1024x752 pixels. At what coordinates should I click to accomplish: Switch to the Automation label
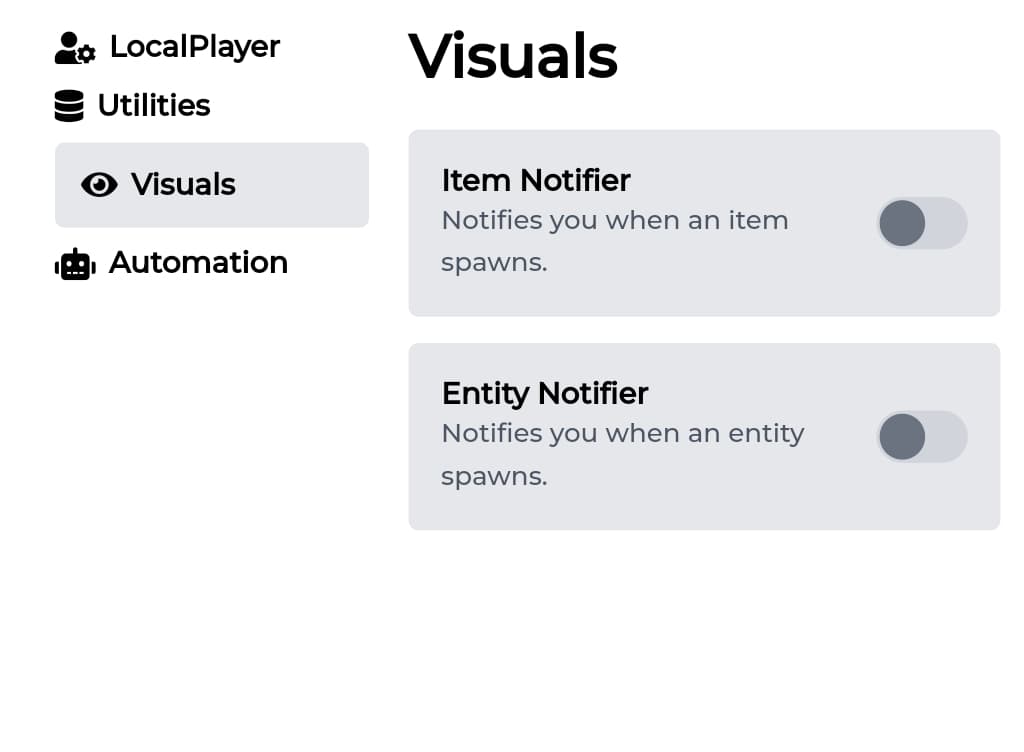tap(198, 263)
